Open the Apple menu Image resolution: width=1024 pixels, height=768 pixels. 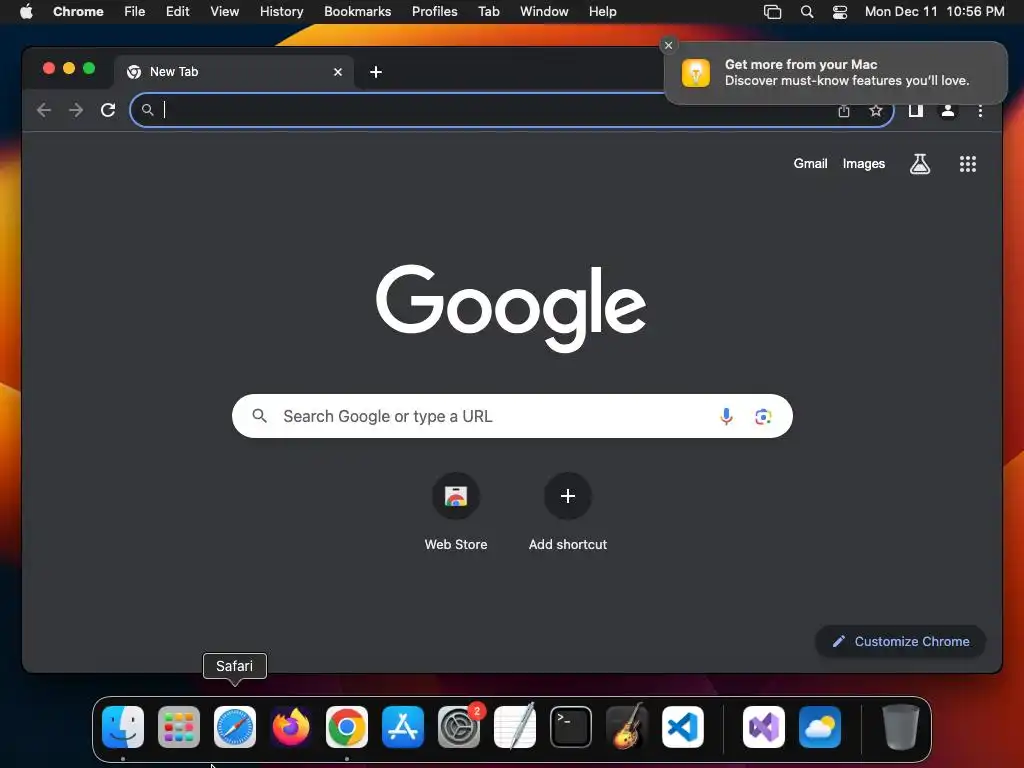point(26,12)
